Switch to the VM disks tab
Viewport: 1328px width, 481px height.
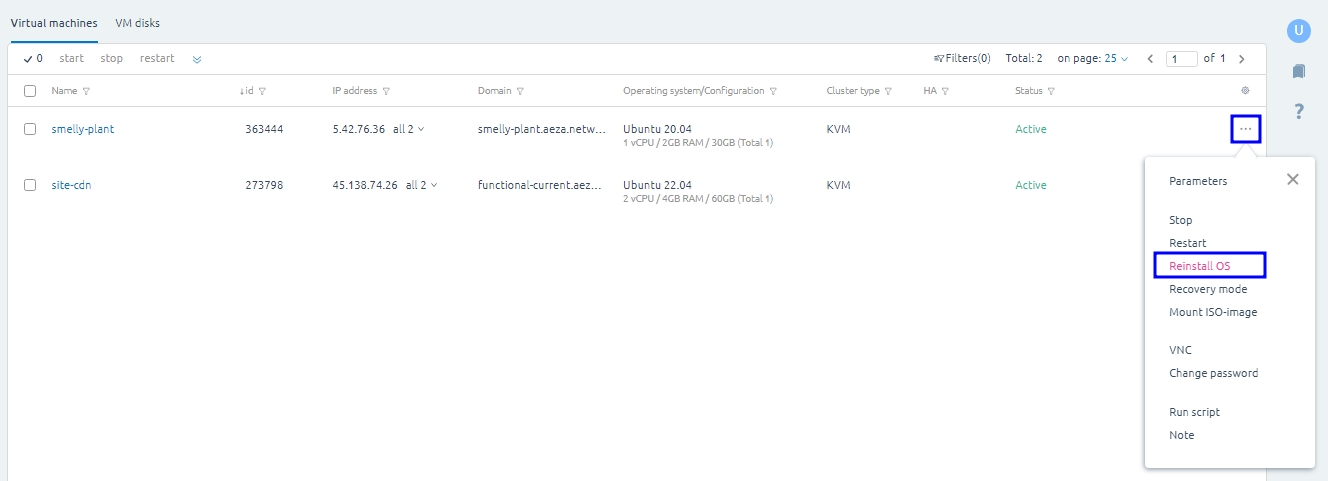tap(137, 23)
